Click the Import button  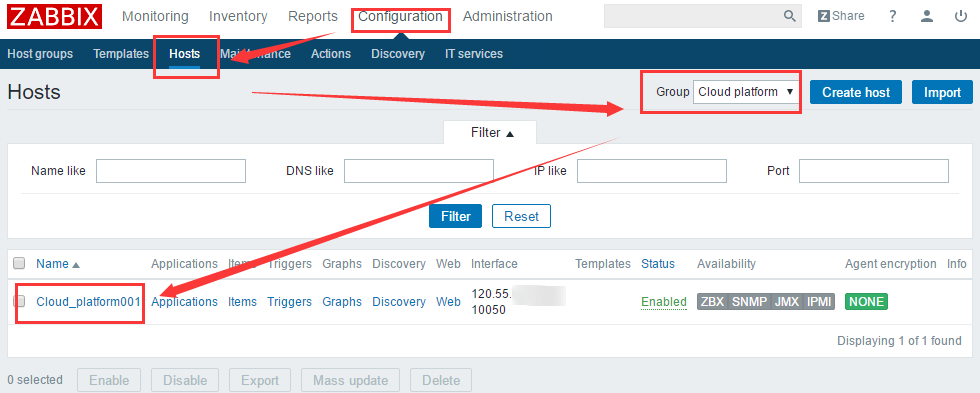pos(942,92)
